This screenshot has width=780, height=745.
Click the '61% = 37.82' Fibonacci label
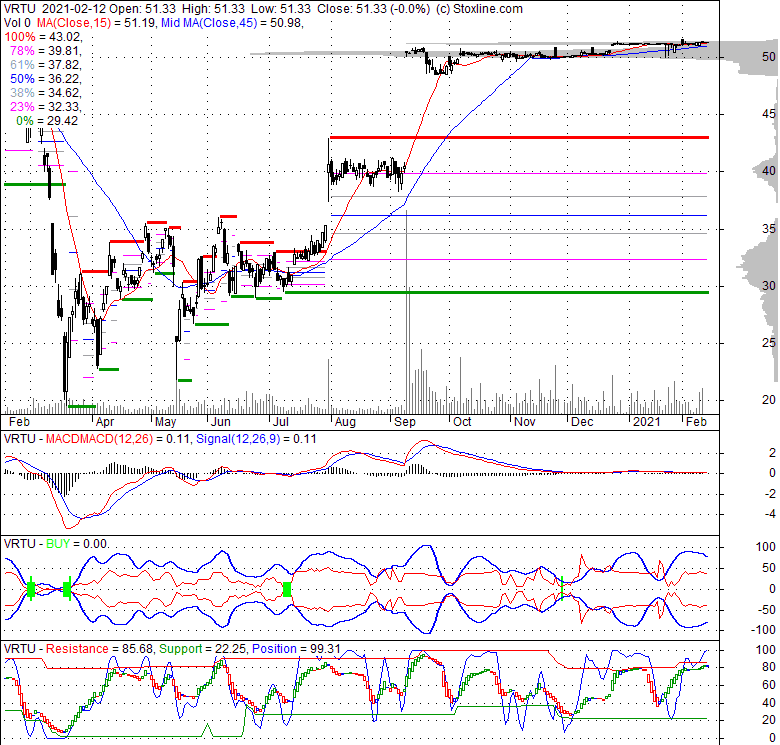coord(45,65)
